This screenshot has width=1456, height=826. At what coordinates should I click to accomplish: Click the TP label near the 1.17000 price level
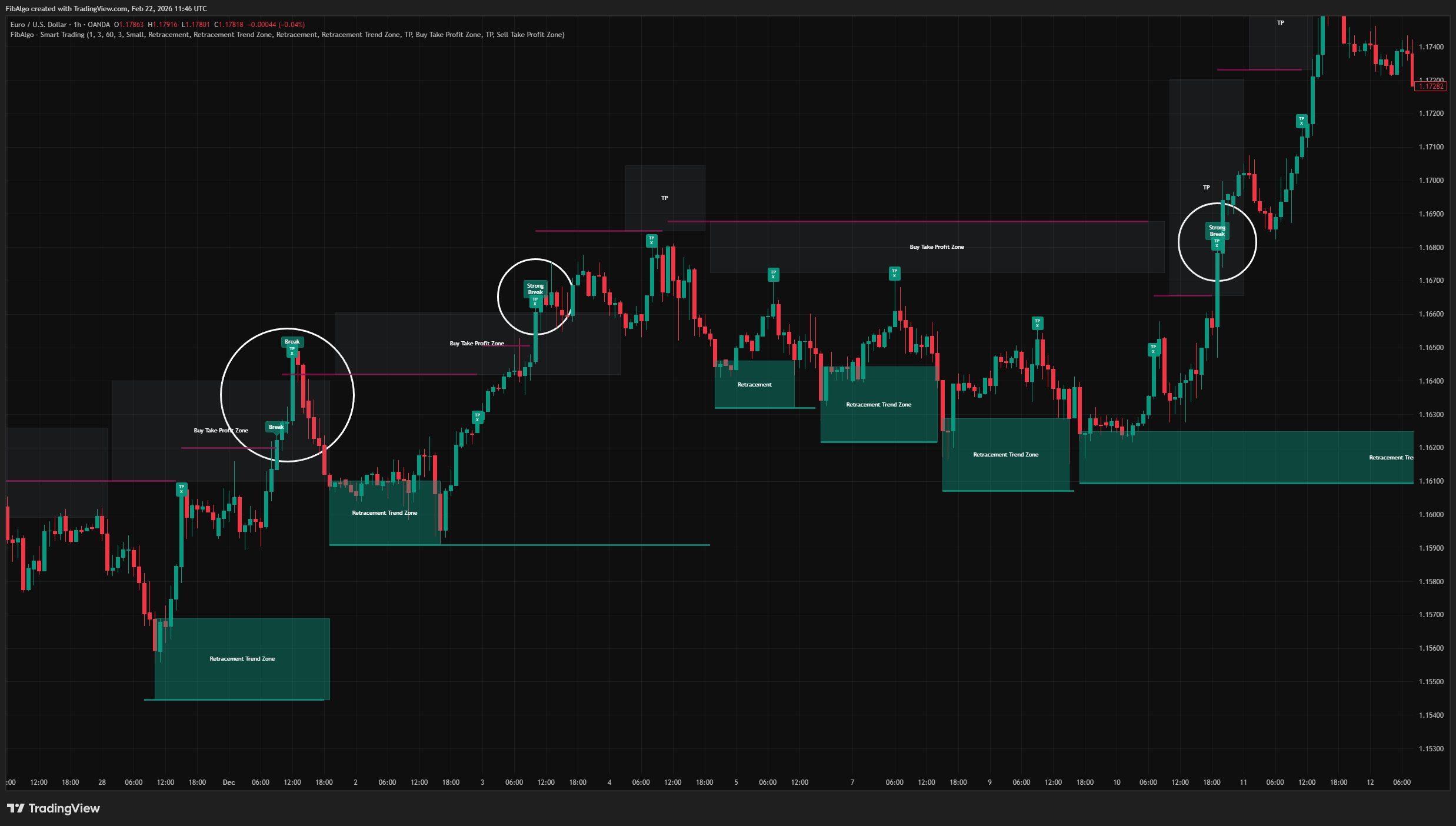pyautogui.click(x=1206, y=187)
